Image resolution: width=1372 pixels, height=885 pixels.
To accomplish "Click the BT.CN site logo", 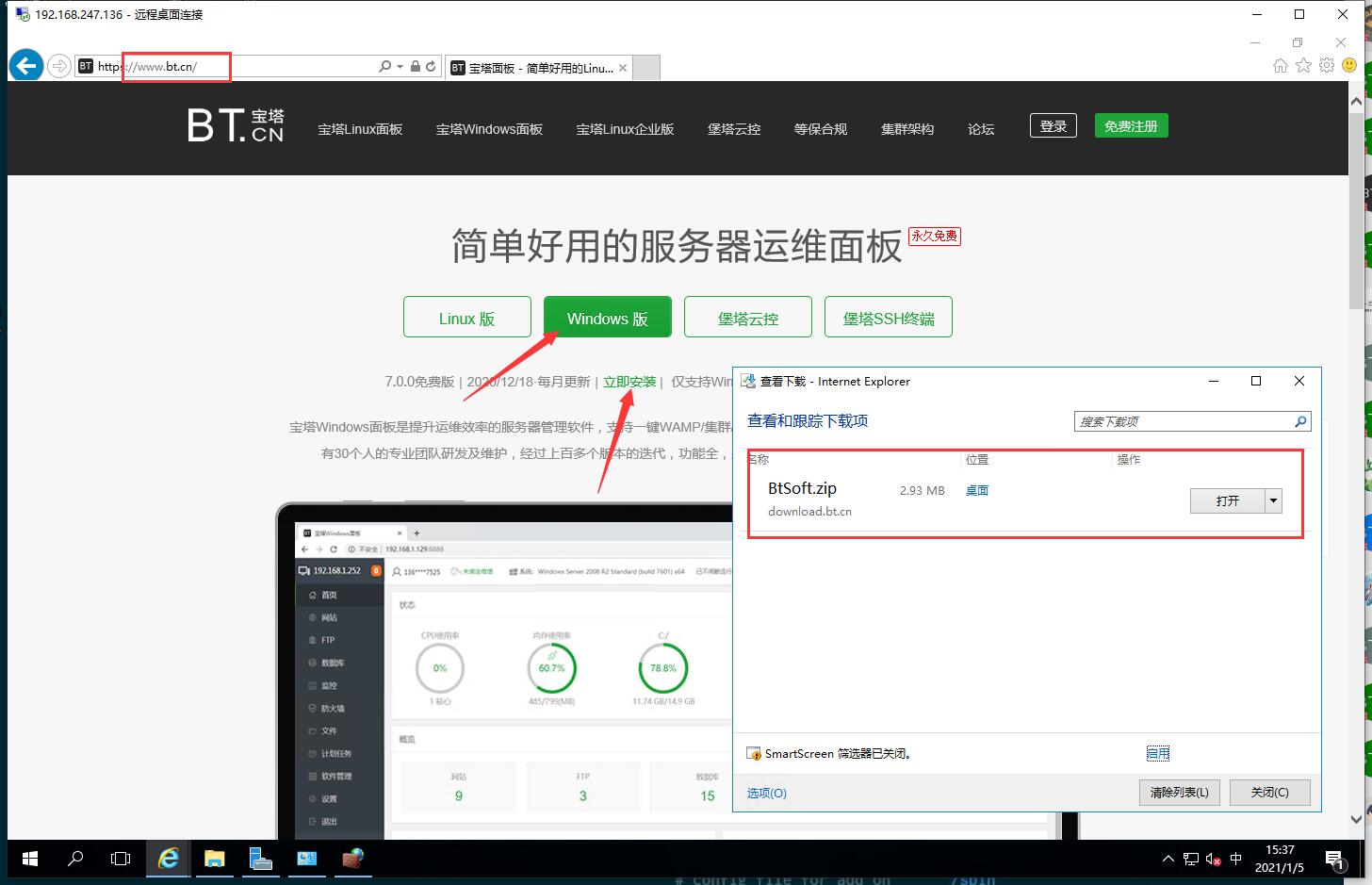I will click(x=236, y=124).
